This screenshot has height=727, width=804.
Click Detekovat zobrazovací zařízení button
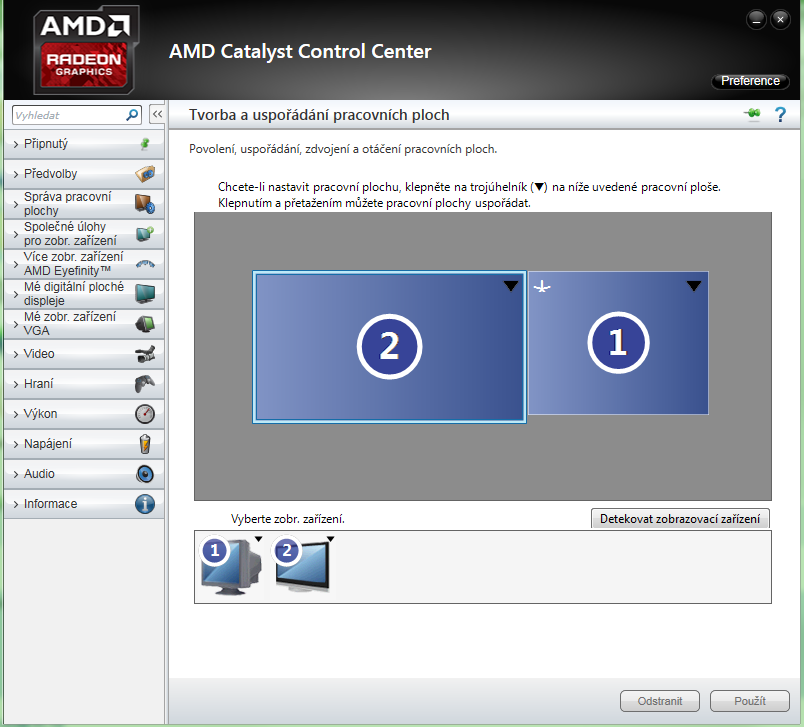click(x=680, y=519)
